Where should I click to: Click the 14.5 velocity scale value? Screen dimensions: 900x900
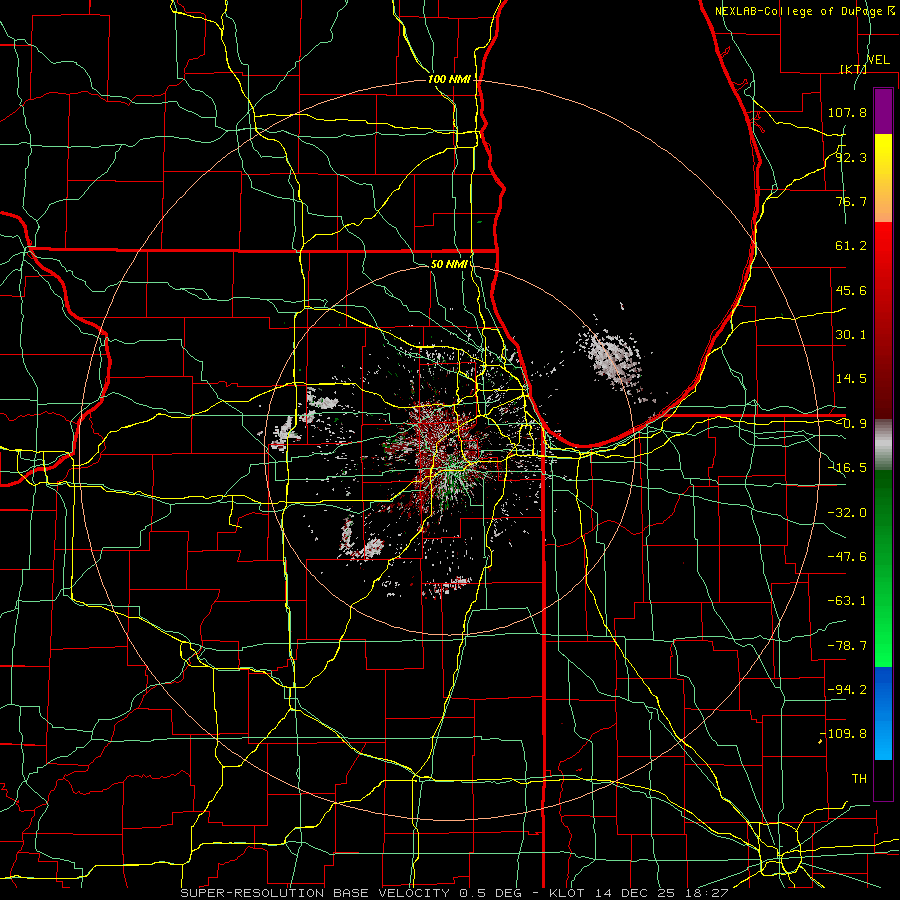click(851, 379)
